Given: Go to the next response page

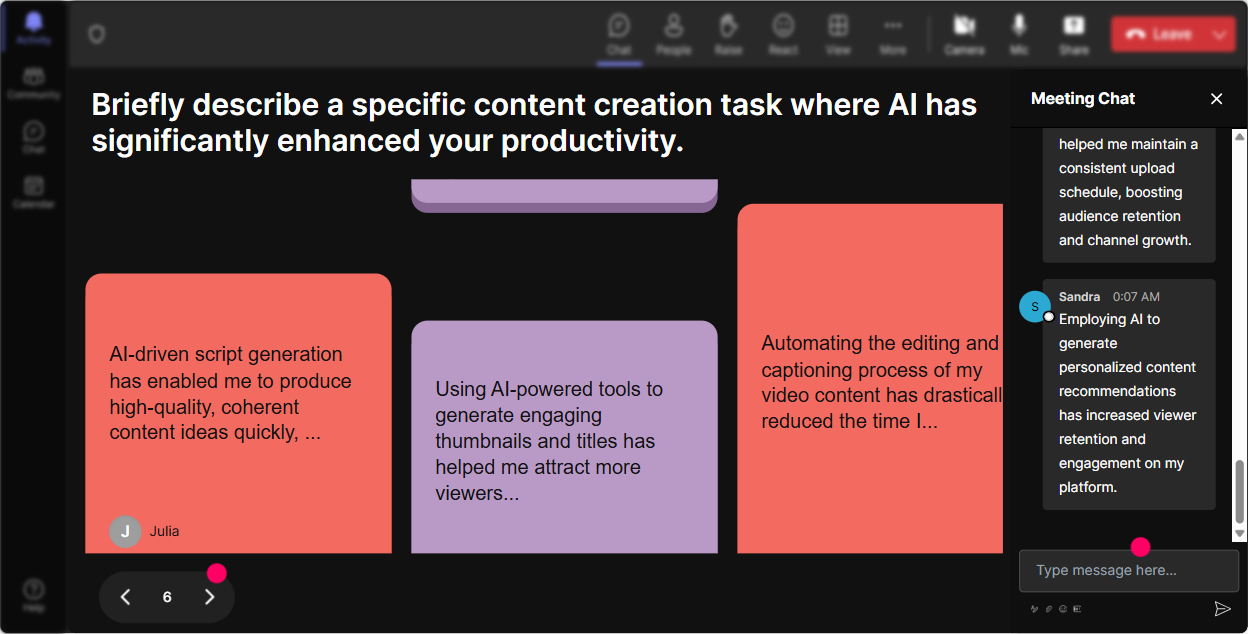Looking at the screenshot, I should click(209, 597).
